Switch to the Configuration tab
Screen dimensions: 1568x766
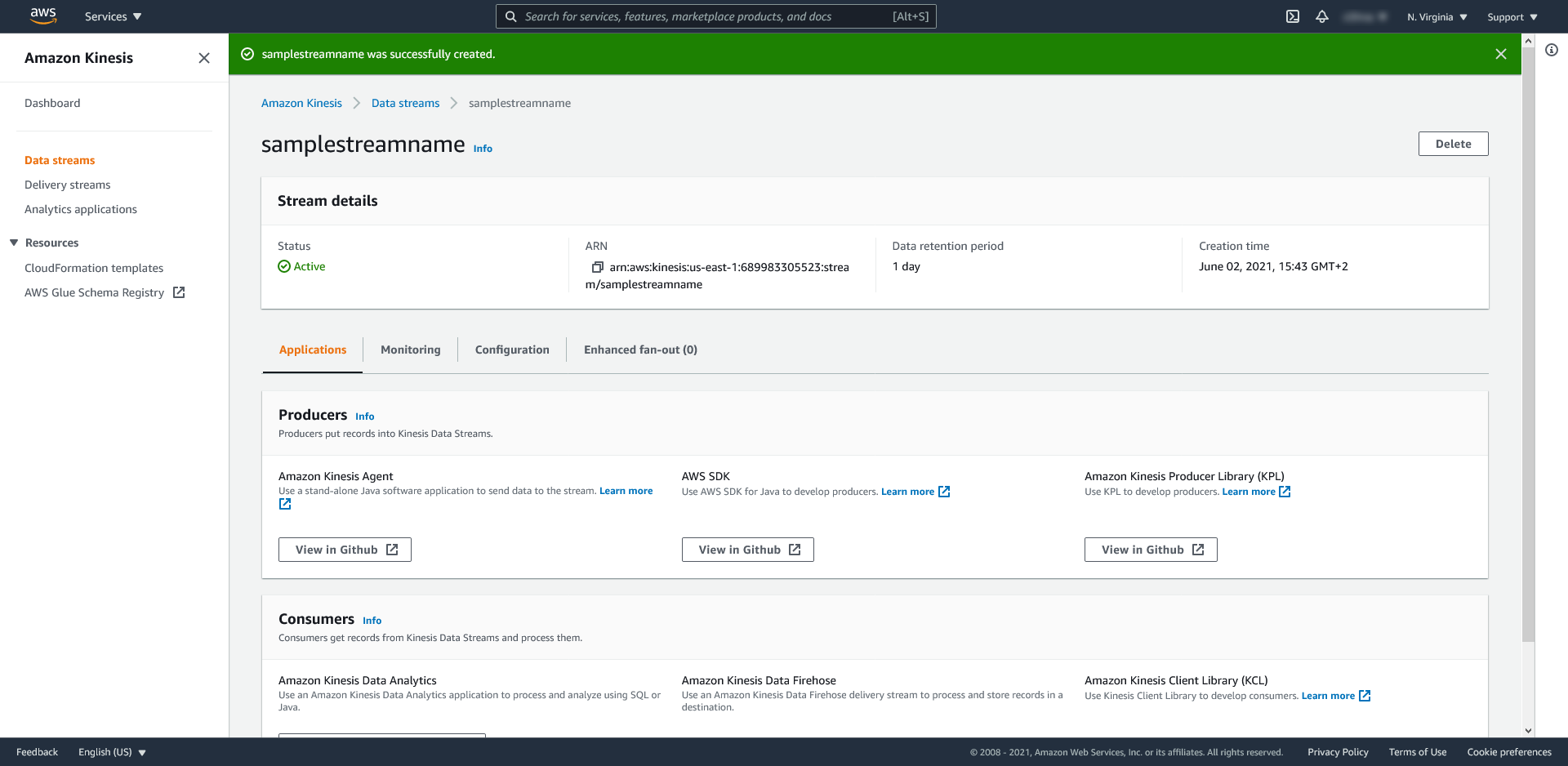click(512, 350)
